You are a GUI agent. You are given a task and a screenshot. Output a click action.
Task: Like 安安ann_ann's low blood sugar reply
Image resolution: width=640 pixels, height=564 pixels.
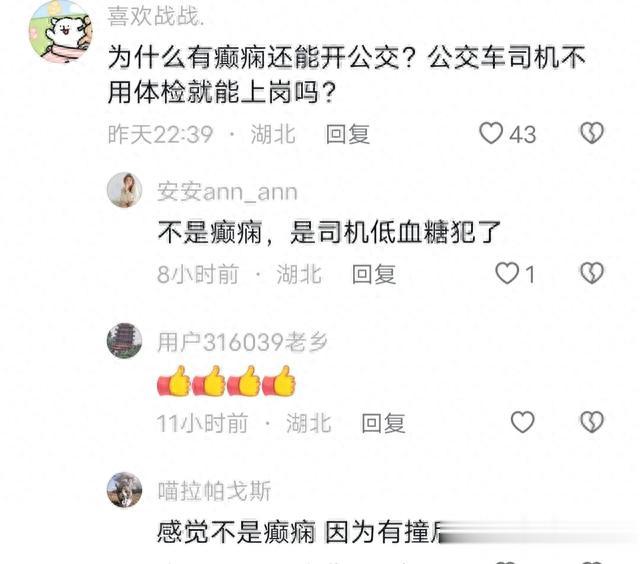pyautogui.click(x=507, y=273)
